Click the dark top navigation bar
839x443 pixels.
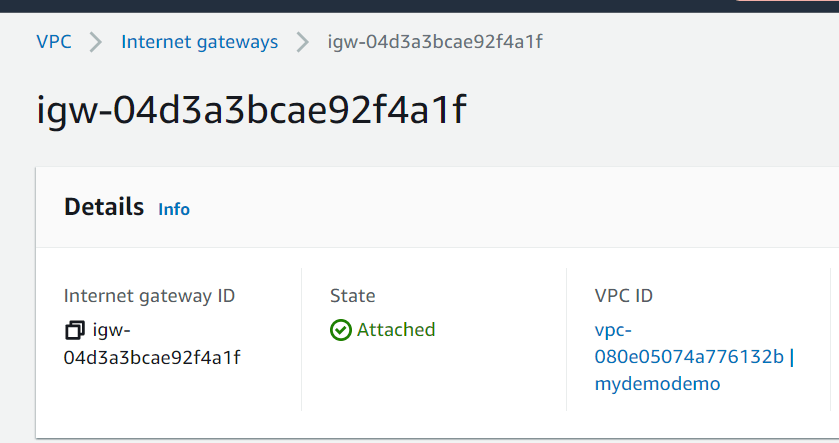point(400,5)
